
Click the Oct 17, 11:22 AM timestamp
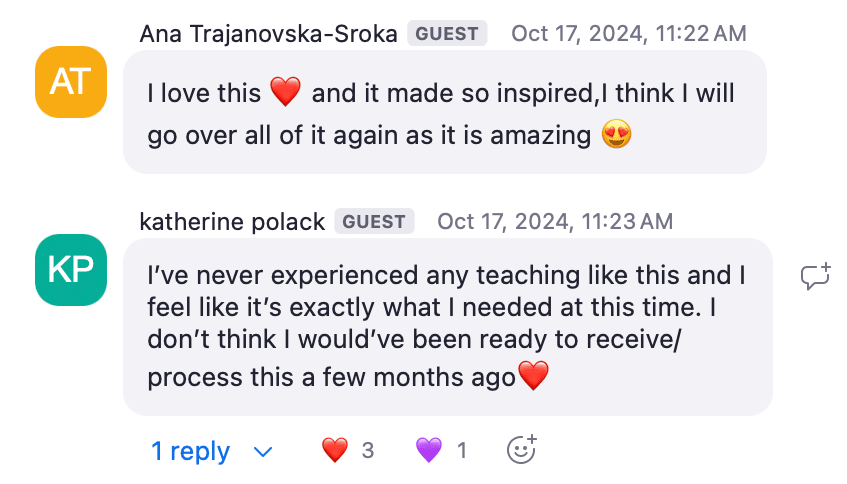(628, 34)
